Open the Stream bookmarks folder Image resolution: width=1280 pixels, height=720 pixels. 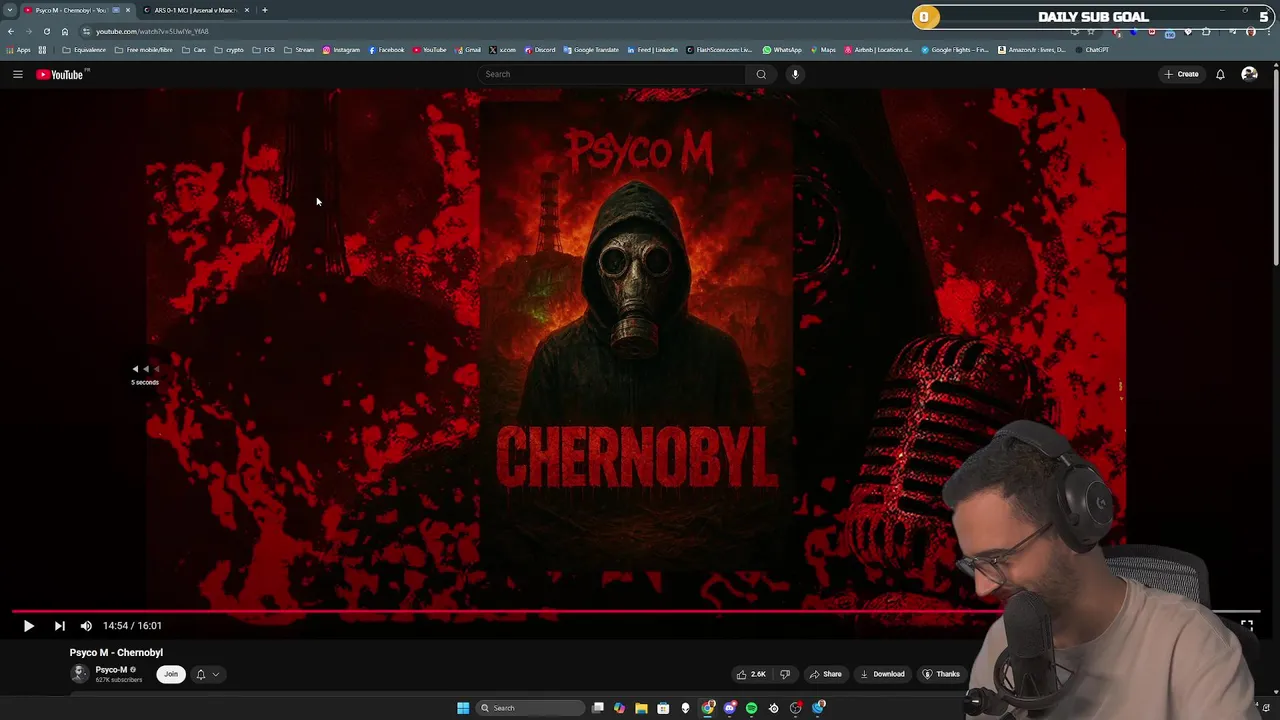tap(299, 50)
